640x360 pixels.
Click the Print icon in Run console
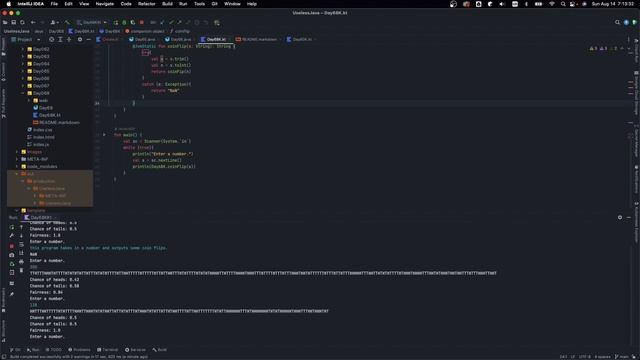[22, 262]
